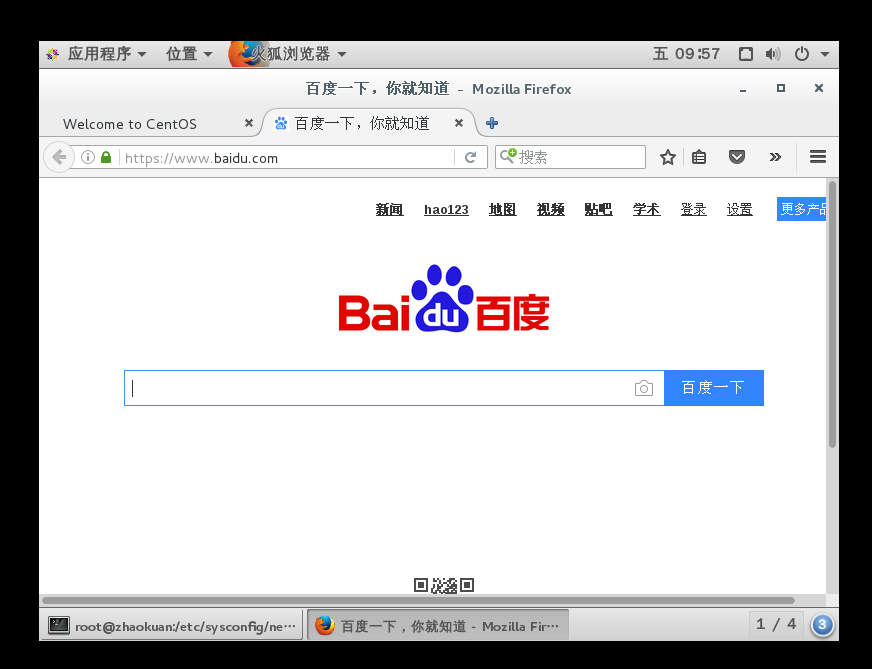The width and height of the screenshot is (872, 669).
Task: Open the volume control in top panel
Action: point(773,54)
